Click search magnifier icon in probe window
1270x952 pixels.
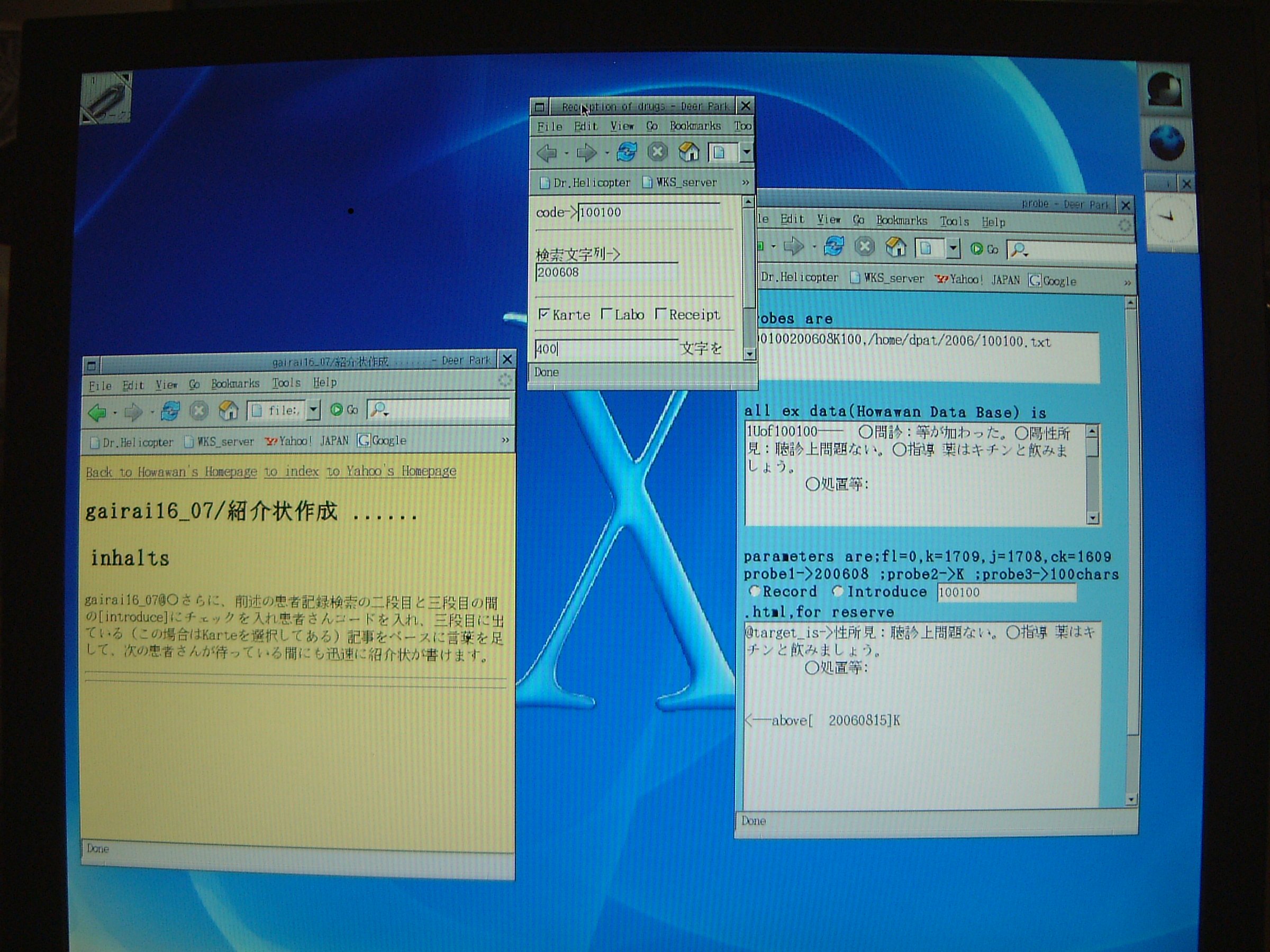[1019, 250]
